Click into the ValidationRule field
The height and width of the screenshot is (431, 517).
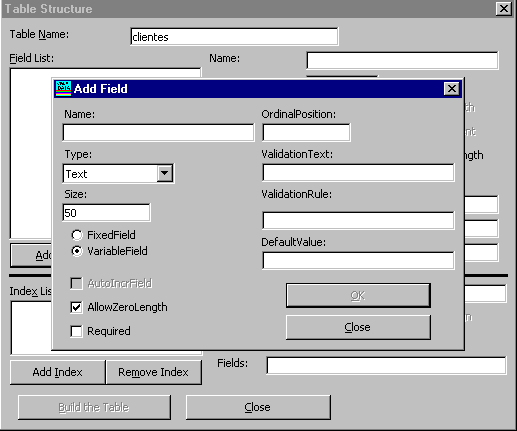[358, 220]
